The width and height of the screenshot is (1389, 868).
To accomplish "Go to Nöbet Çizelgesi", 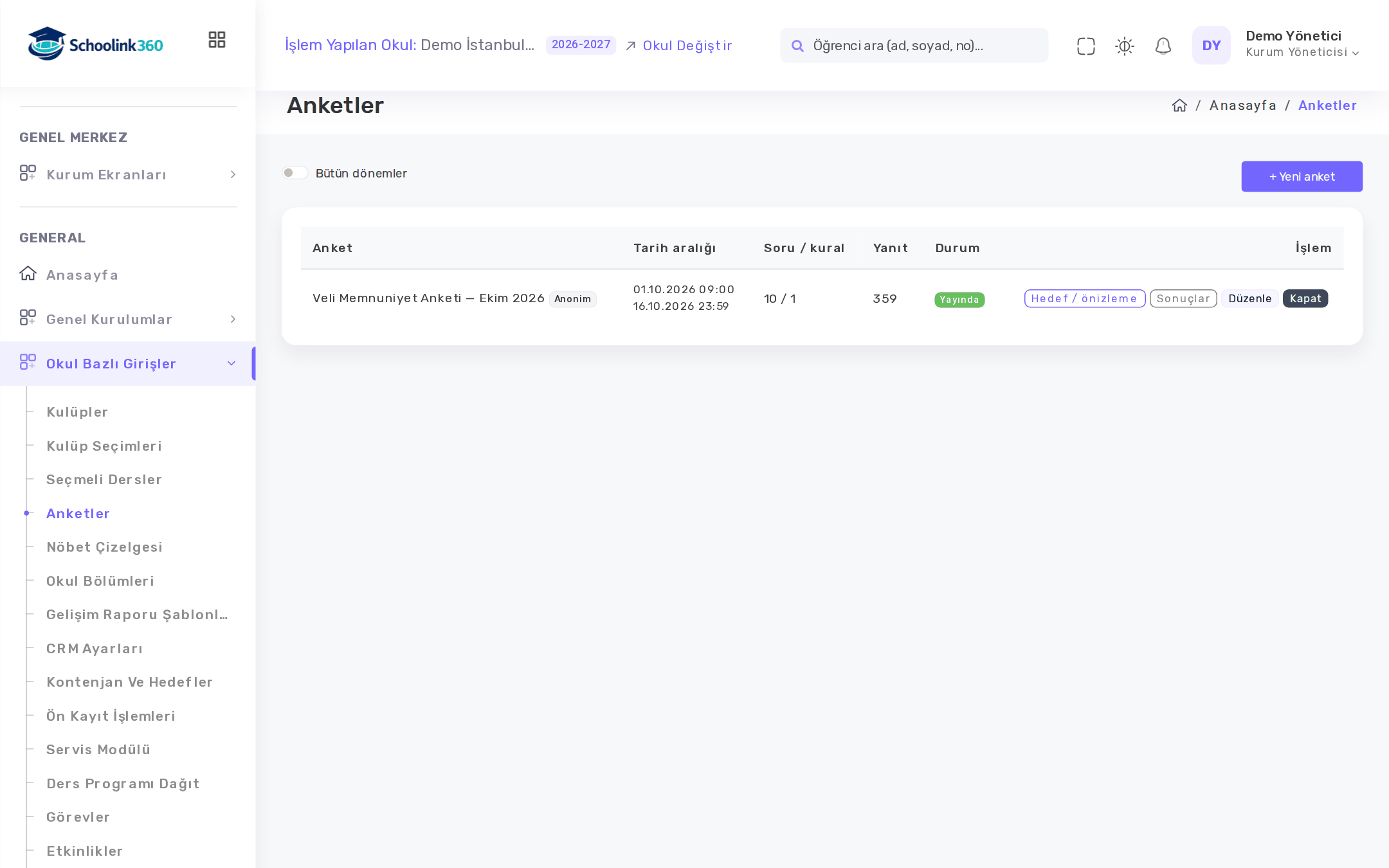I will pyautogui.click(x=104, y=547).
